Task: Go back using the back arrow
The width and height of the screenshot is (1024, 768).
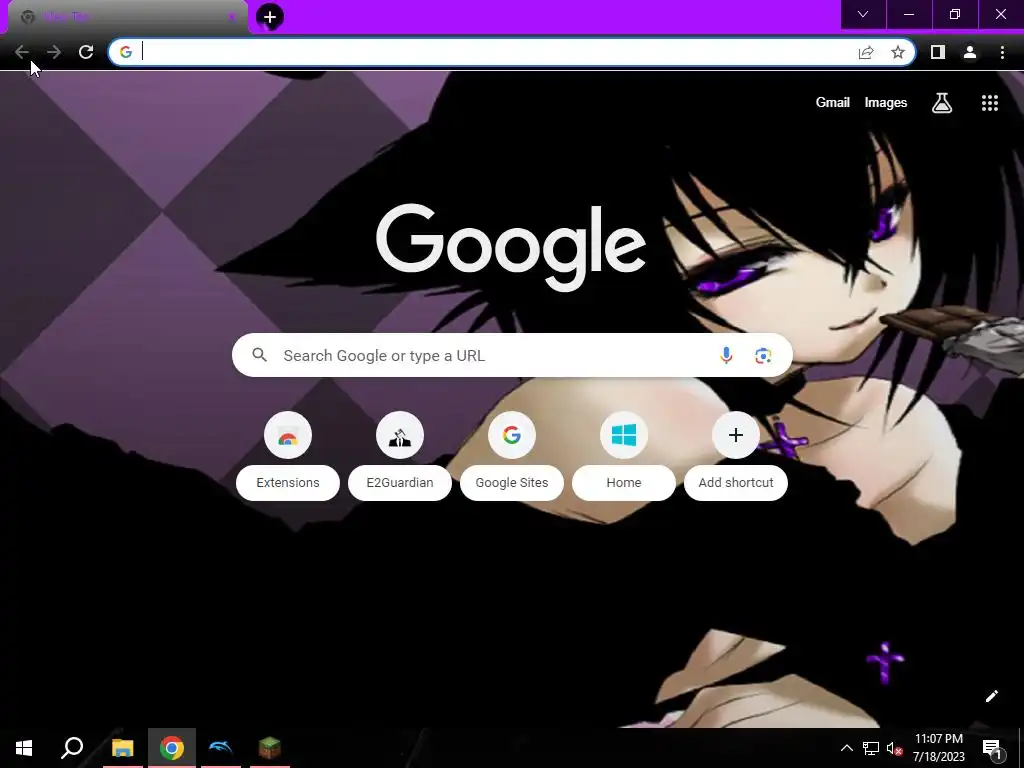Action: pos(22,52)
